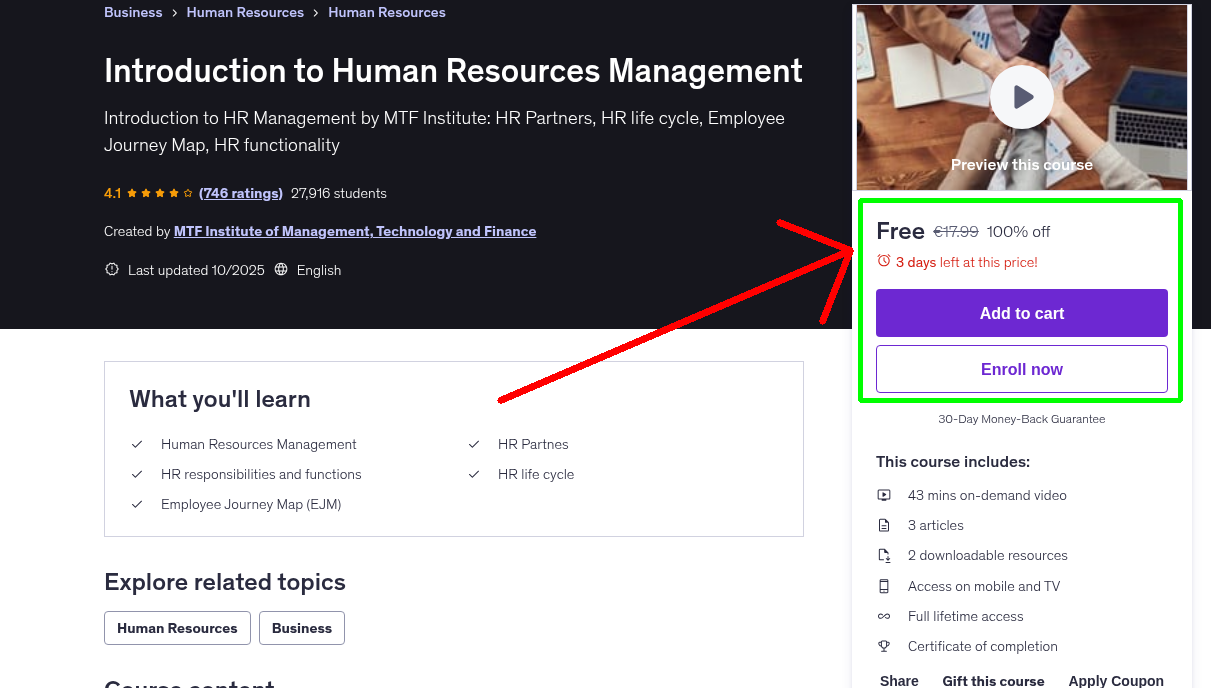Click the mobile and TV access icon
Image resolution: width=1211 pixels, height=688 pixels.
884,586
